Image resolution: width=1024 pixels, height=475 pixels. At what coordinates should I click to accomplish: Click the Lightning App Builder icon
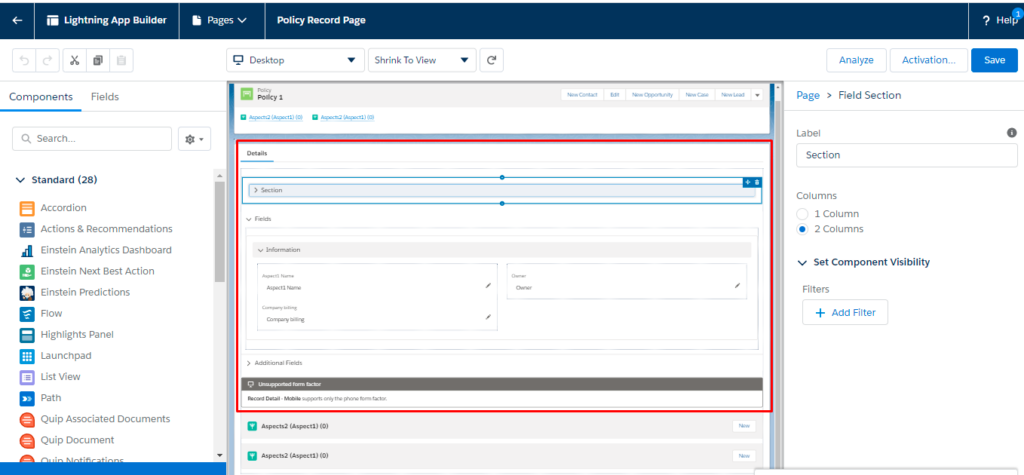tap(53, 20)
